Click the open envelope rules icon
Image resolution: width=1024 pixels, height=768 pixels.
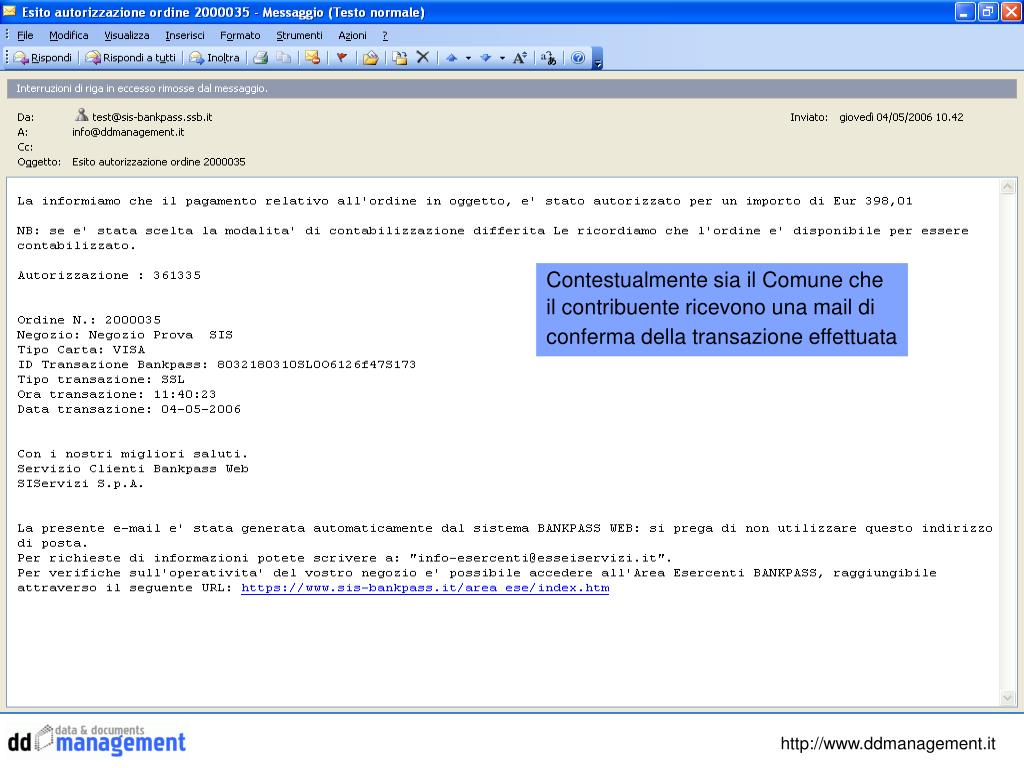[370, 57]
